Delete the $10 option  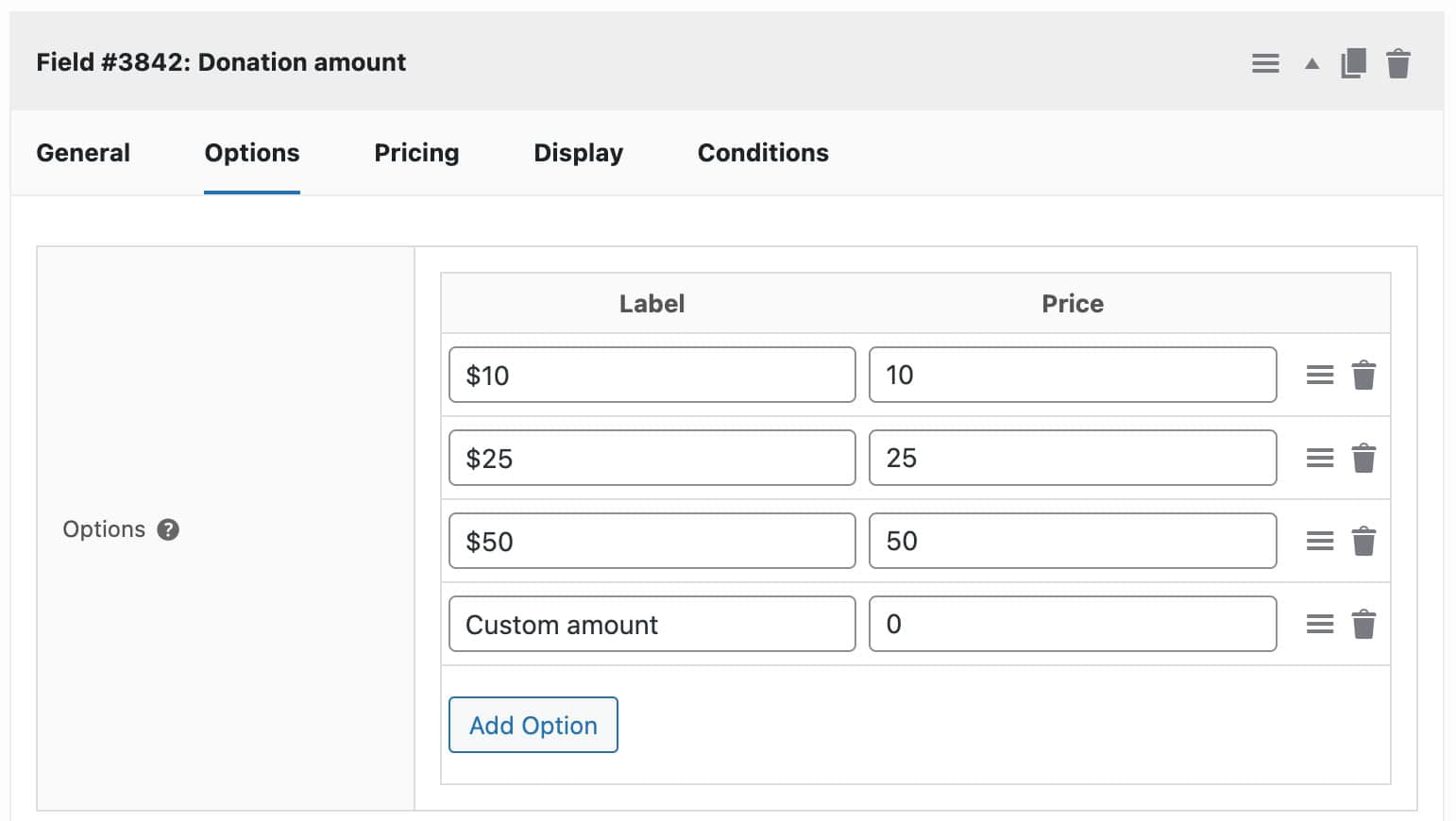1363,375
